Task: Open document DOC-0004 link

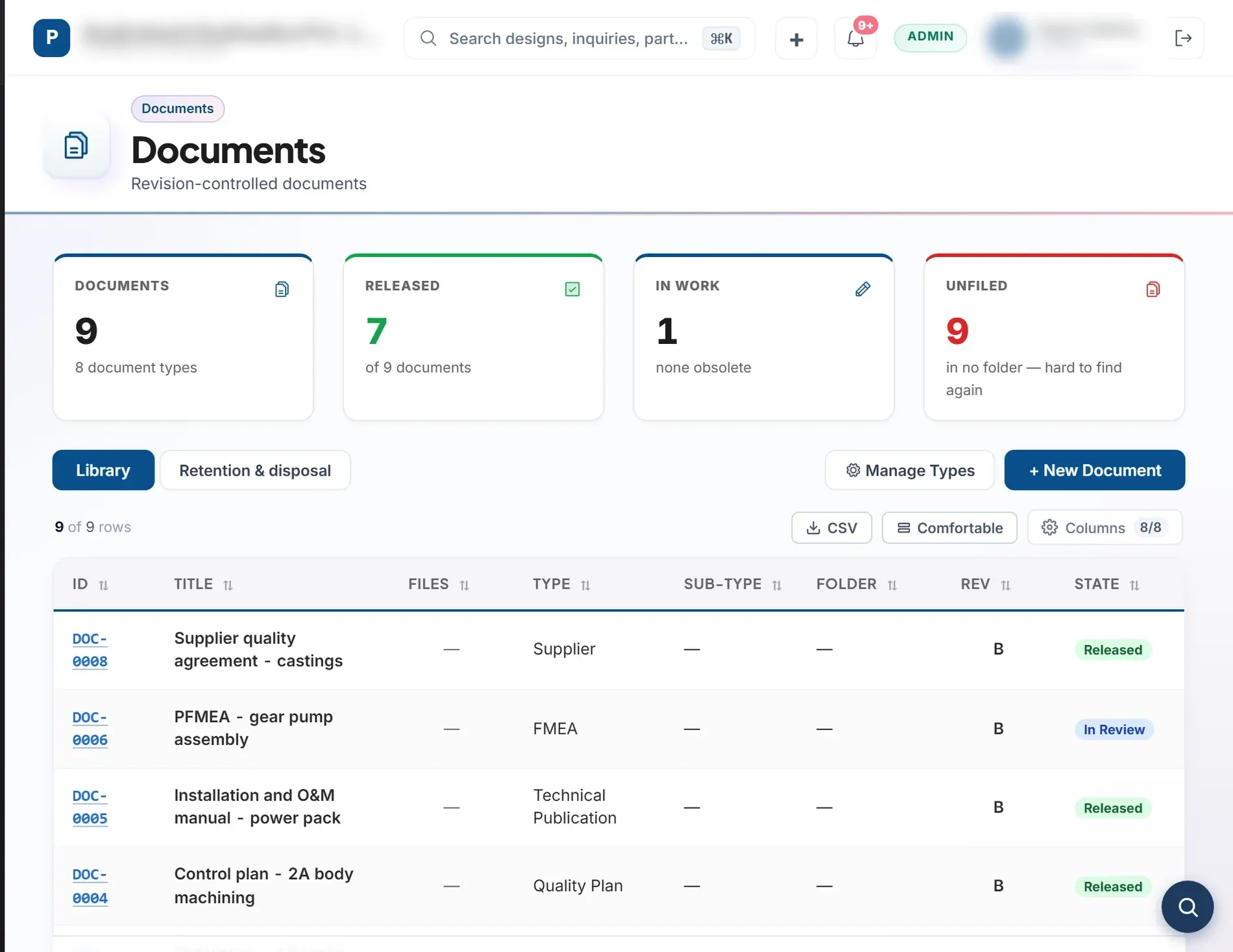Action: pos(90,886)
